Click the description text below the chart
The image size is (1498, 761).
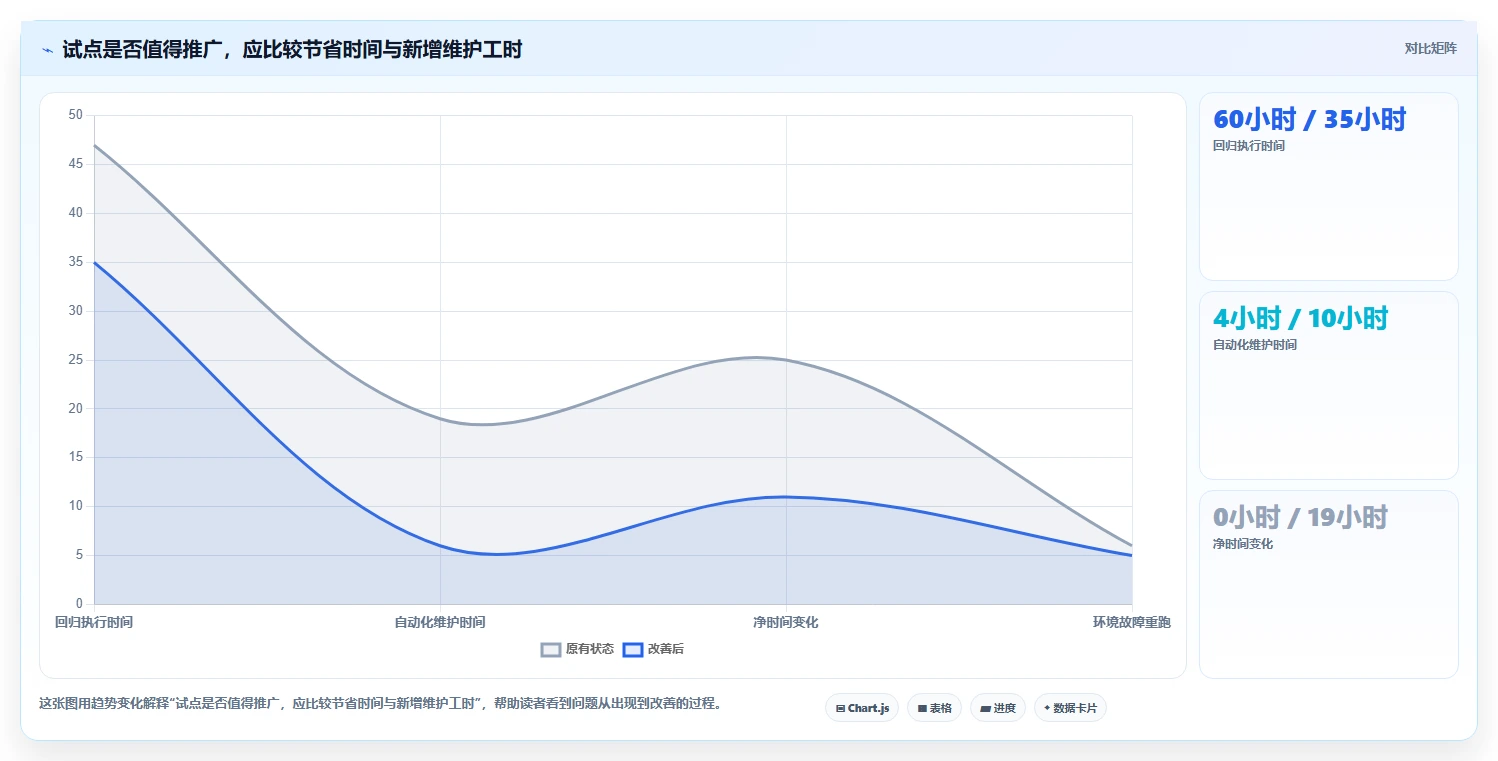380,704
